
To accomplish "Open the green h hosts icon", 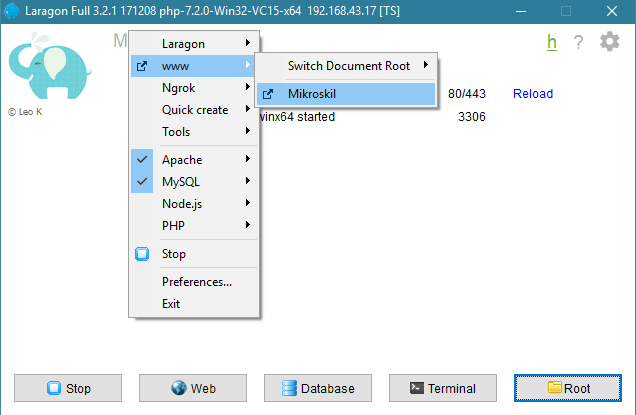I will pos(552,42).
